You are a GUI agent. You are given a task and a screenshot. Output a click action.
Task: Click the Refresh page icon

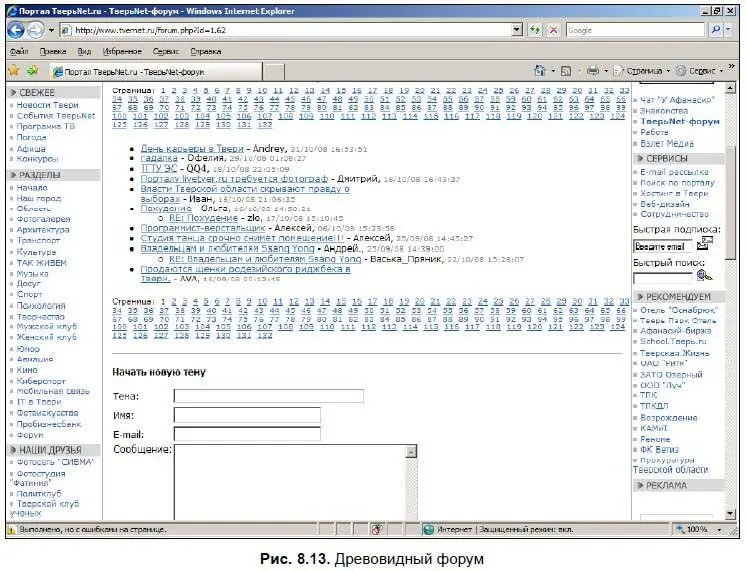coord(535,30)
